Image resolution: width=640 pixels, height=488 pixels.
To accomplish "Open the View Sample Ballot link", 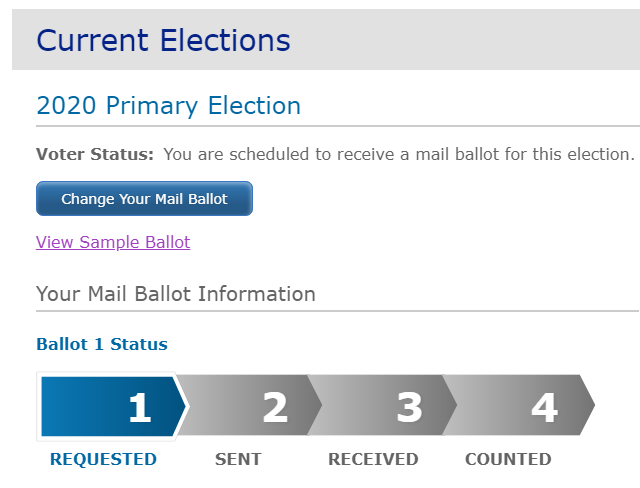I will pos(113,242).
